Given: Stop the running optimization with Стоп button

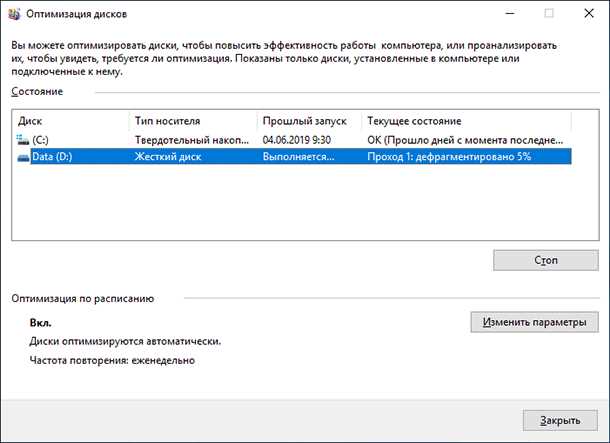Looking at the screenshot, I should pyautogui.click(x=546, y=260).
